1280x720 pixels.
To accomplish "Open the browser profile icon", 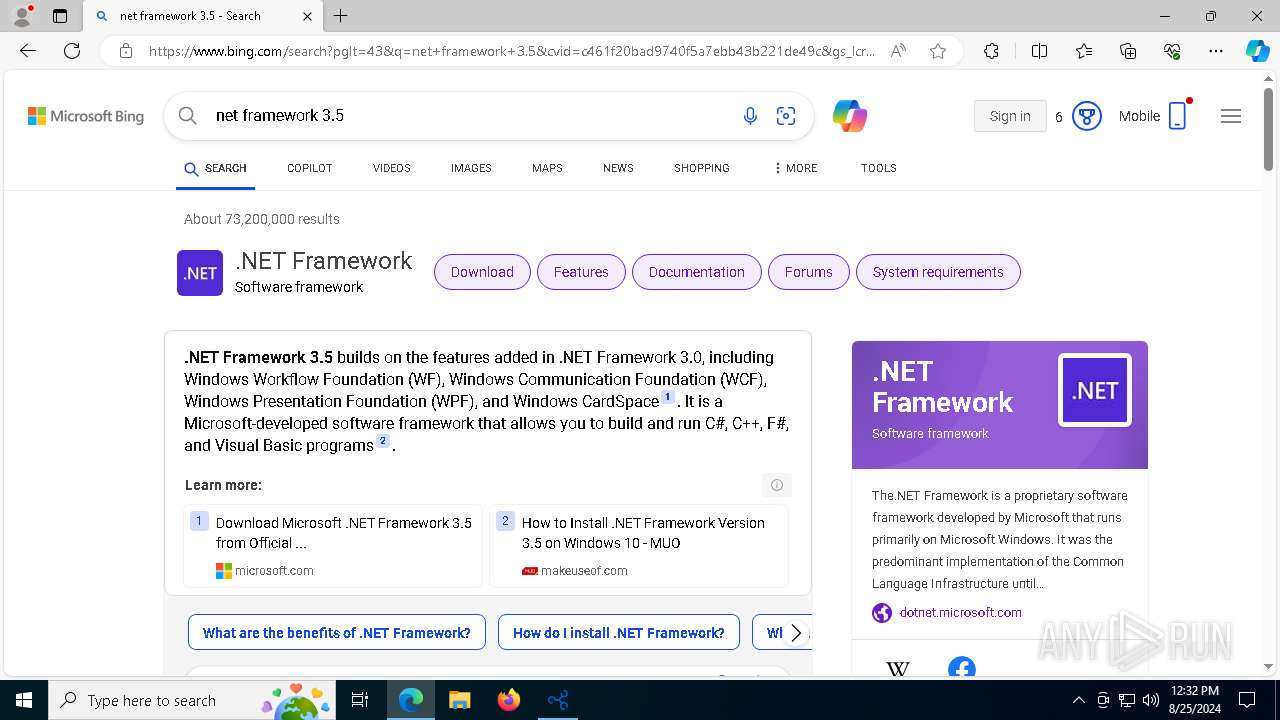I will click(x=21, y=16).
